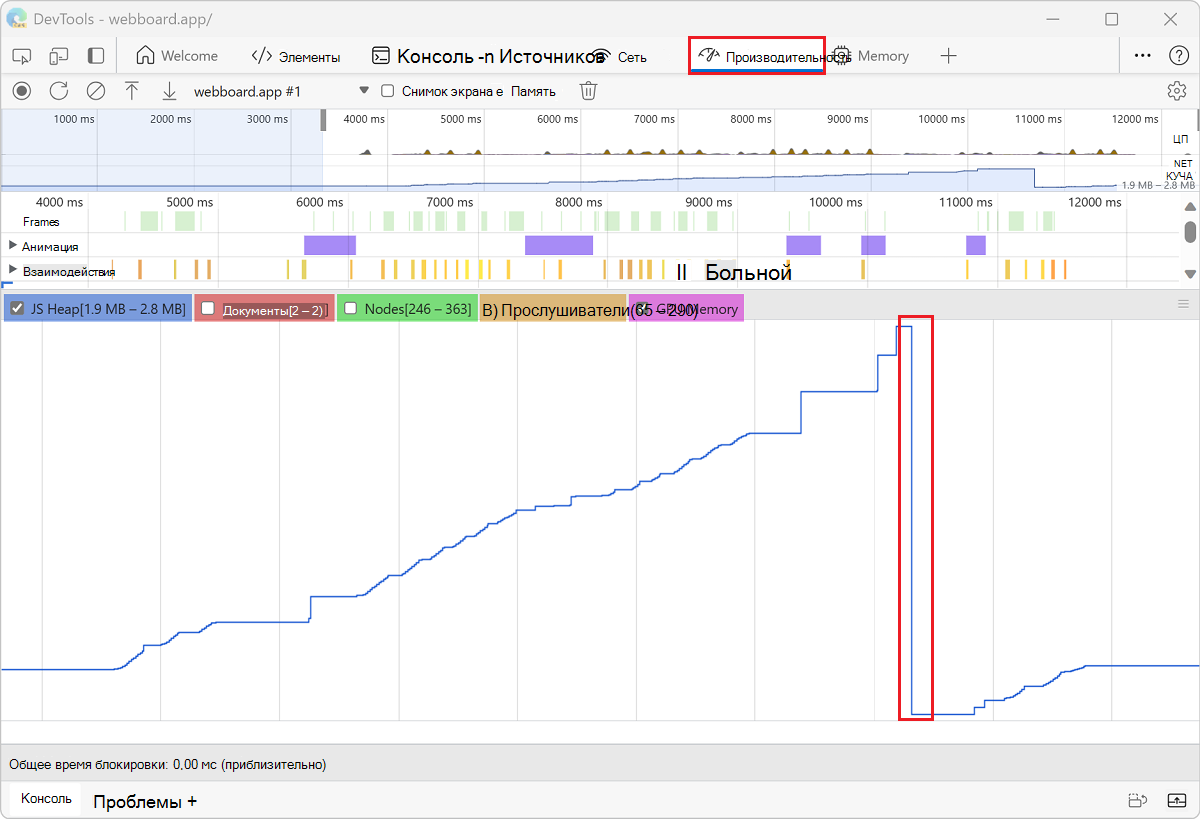
Task: Click the hamburger menu icon above the memory chart
Action: [1183, 304]
